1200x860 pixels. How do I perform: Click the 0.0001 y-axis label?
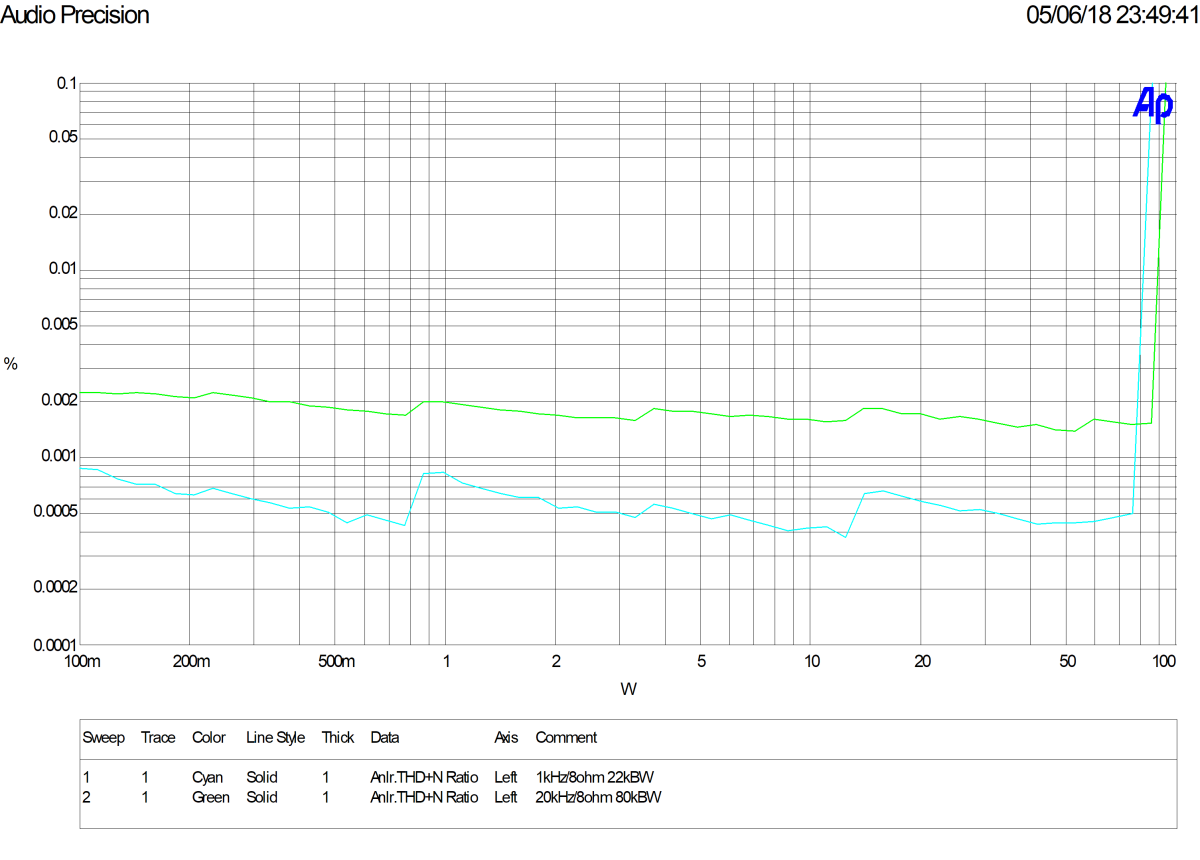pos(55,644)
